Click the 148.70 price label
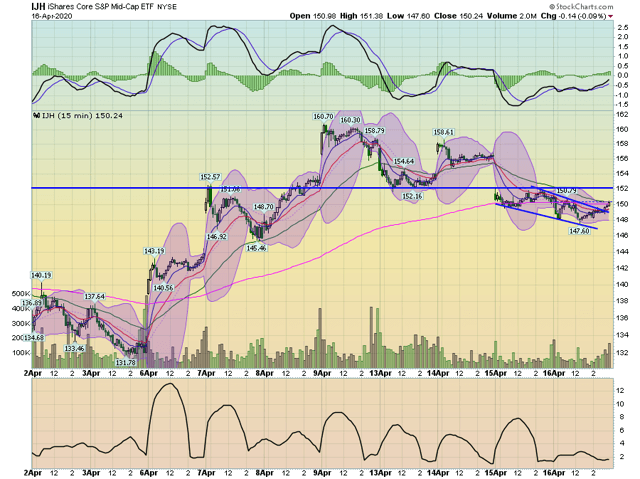The height and width of the screenshot is (479, 640). coord(263,207)
